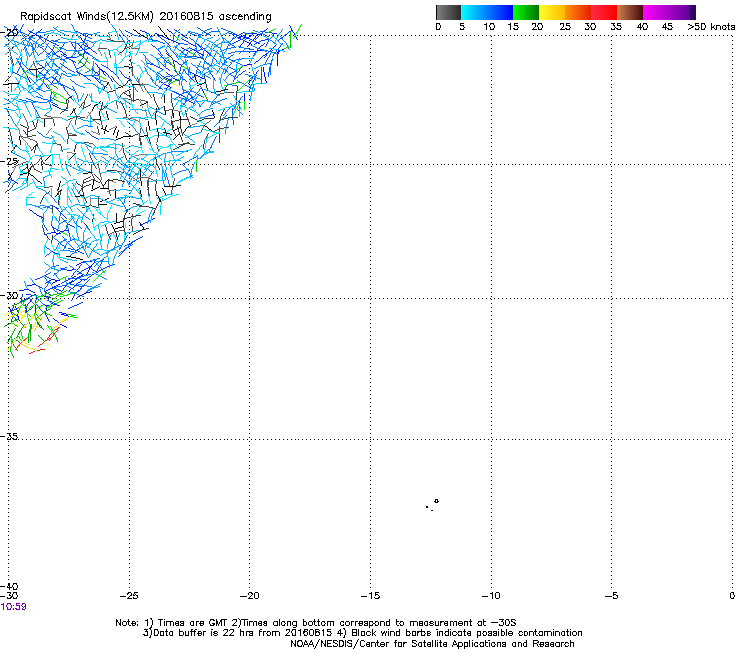Click the latitude label '-40'
Viewport: 740px width, 650px height.
10,587
